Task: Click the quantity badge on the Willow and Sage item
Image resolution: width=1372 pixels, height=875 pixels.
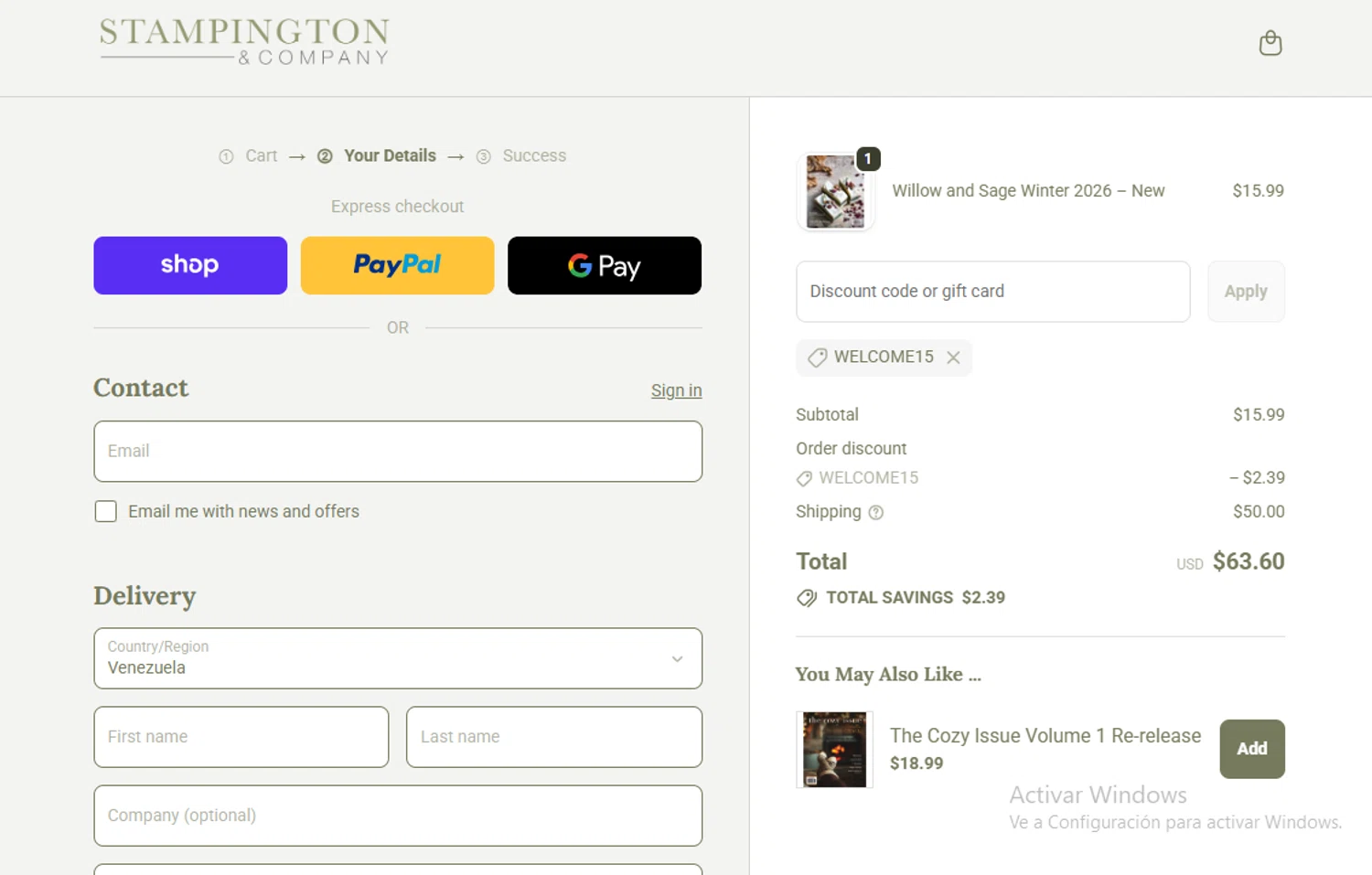Action: pos(868,159)
